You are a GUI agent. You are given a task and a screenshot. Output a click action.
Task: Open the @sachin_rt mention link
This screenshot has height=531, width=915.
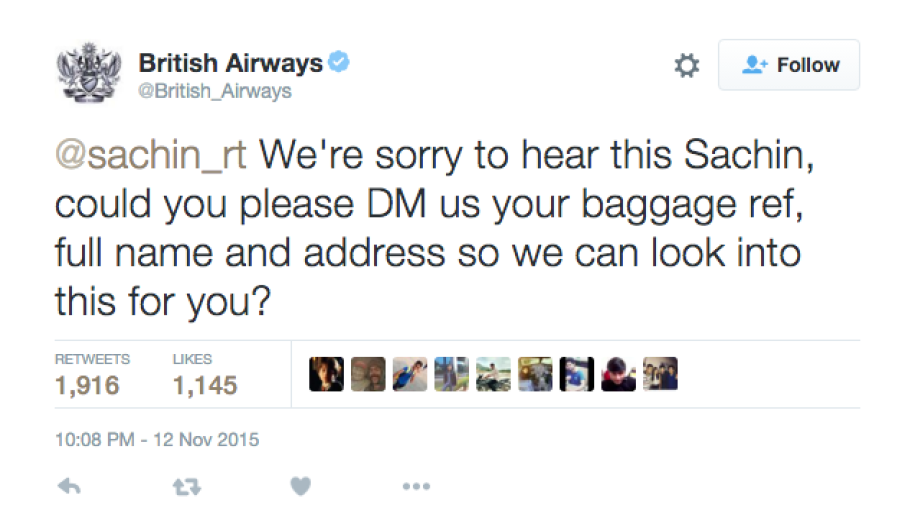click(151, 155)
